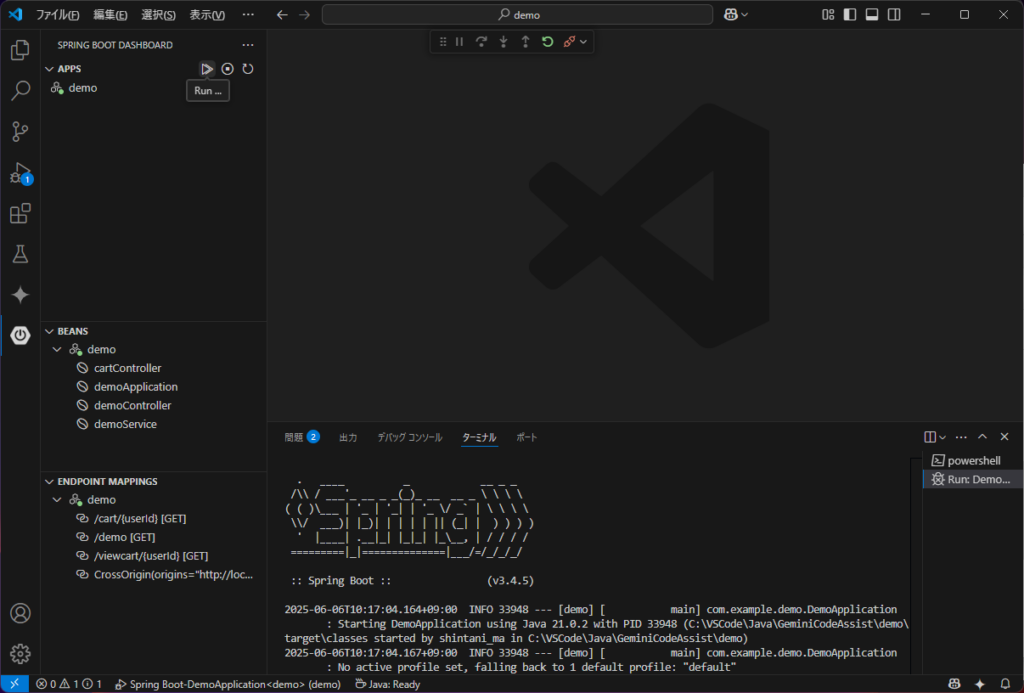The width and height of the screenshot is (1024, 693).
Task: Open the Spring Boot Dashboard power icon
Action: coord(20,335)
